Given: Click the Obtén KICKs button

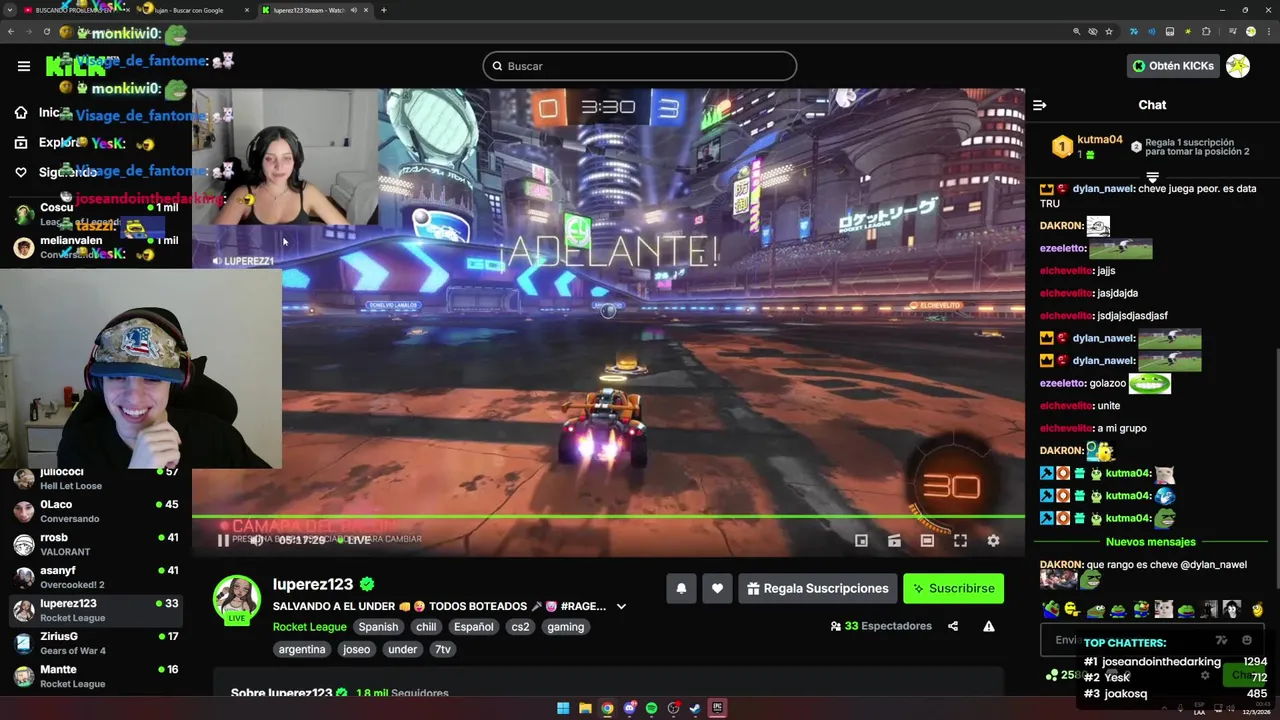Looking at the screenshot, I should click(1173, 66).
